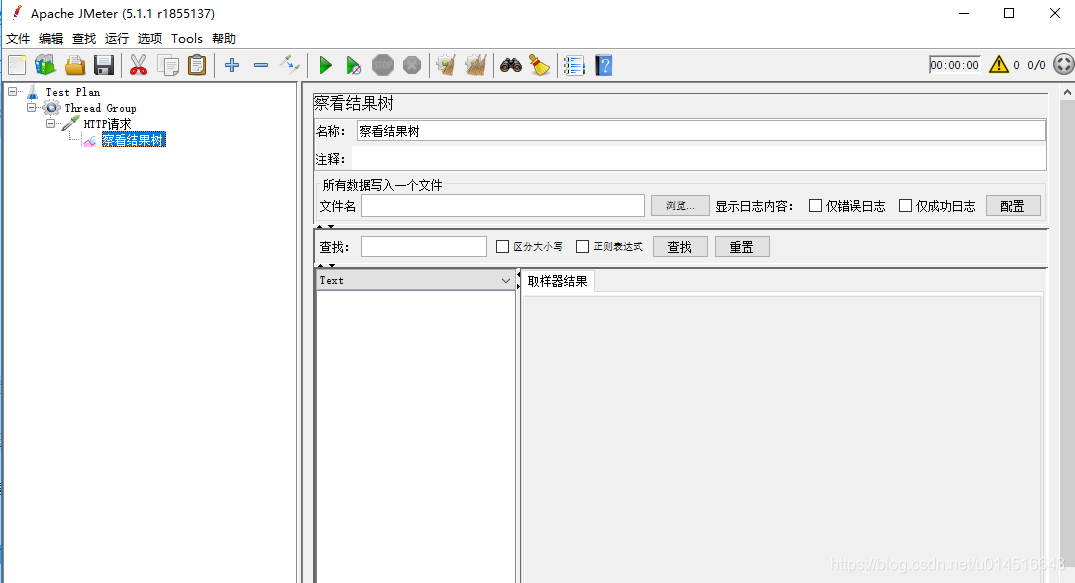Click the Cut scissors icon
The height and width of the screenshot is (583, 1075).
(138, 65)
